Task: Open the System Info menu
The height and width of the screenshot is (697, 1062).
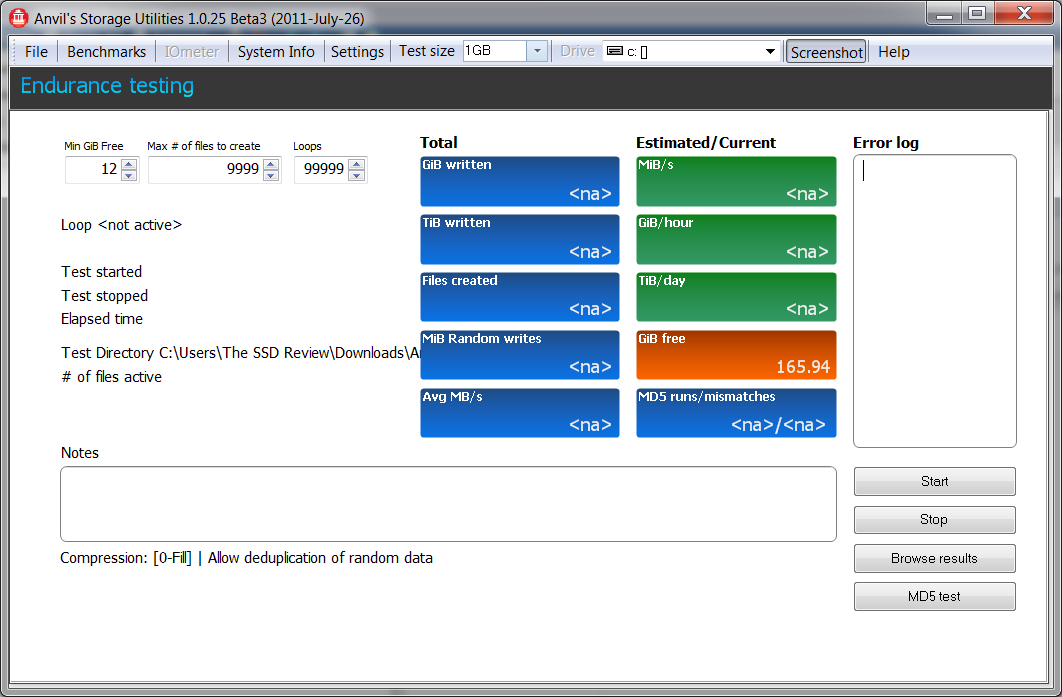Action: coord(276,52)
